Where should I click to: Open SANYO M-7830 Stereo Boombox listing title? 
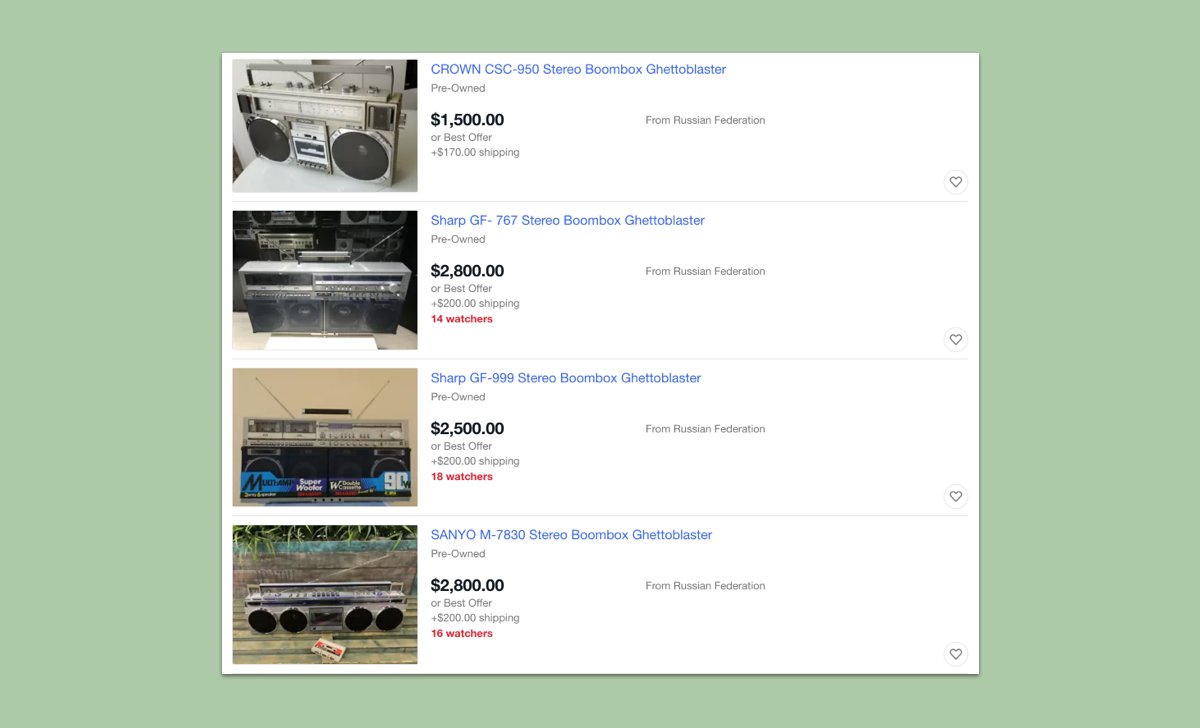point(571,535)
